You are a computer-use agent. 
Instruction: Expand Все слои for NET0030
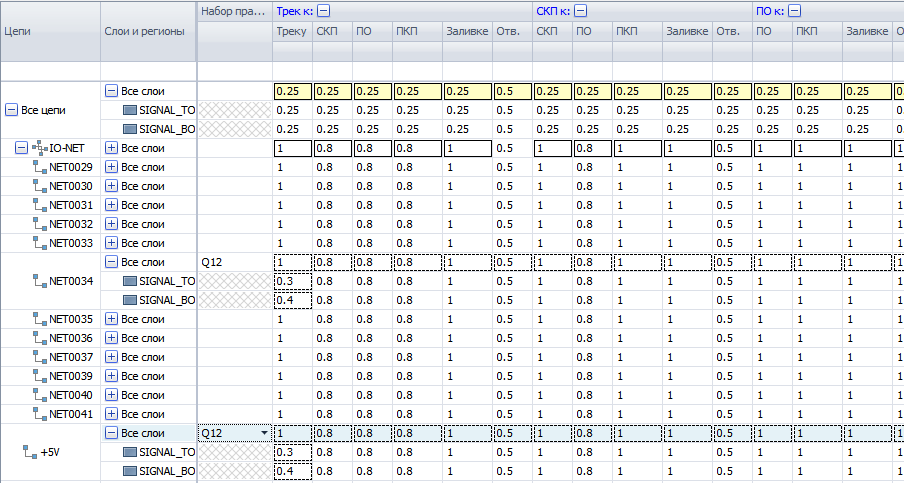point(111,186)
